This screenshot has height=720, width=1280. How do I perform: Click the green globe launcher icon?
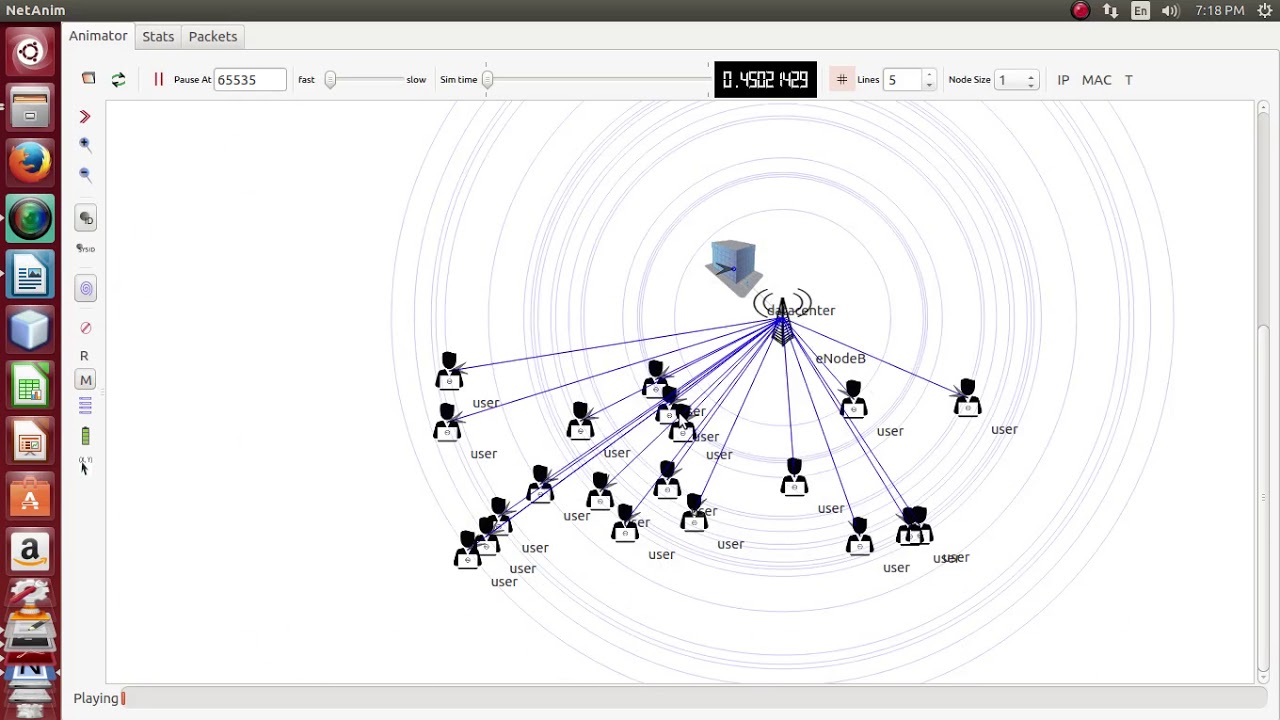[30, 218]
